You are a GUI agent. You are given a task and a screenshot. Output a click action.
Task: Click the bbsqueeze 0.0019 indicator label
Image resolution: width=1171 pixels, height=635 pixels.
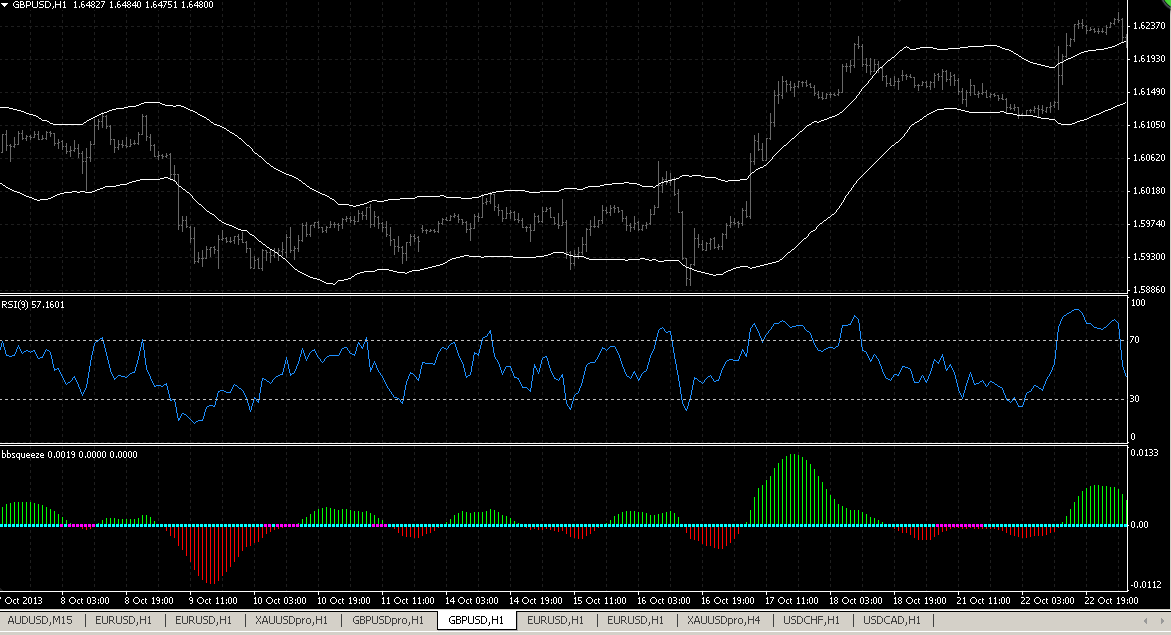pyautogui.click(x=69, y=454)
